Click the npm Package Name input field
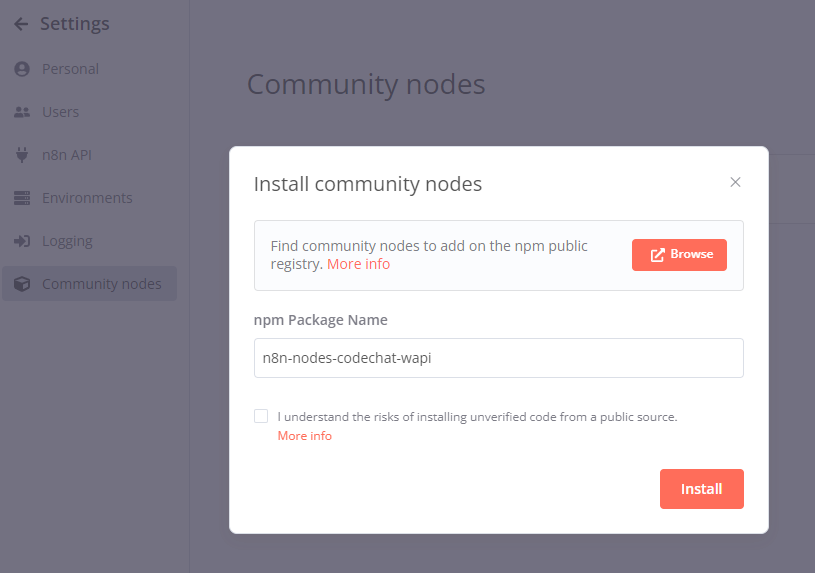815x573 pixels. tap(498, 358)
